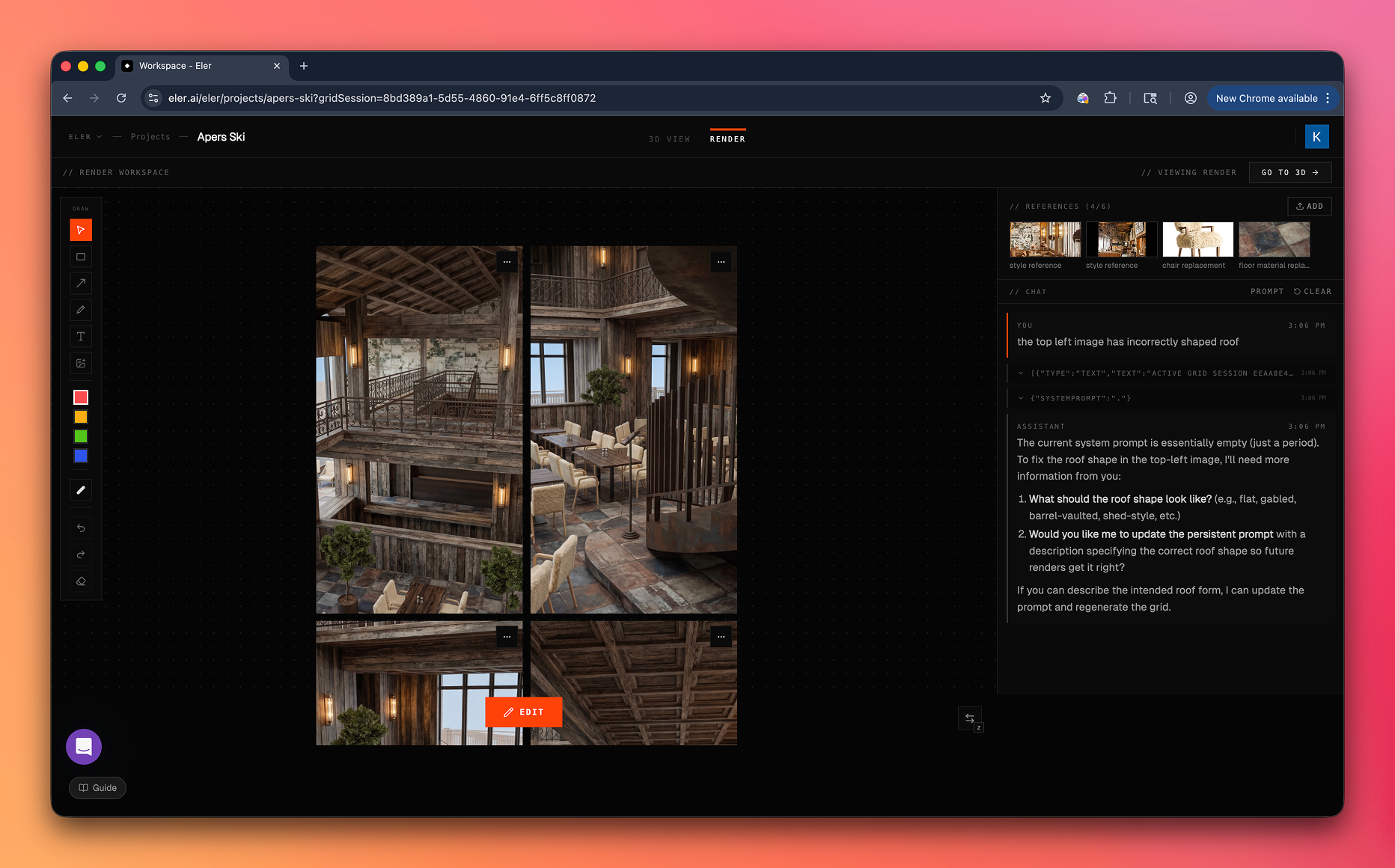Click the swap/compare icon near canvas corner
The image size is (1395, 868).
(970, 718)
